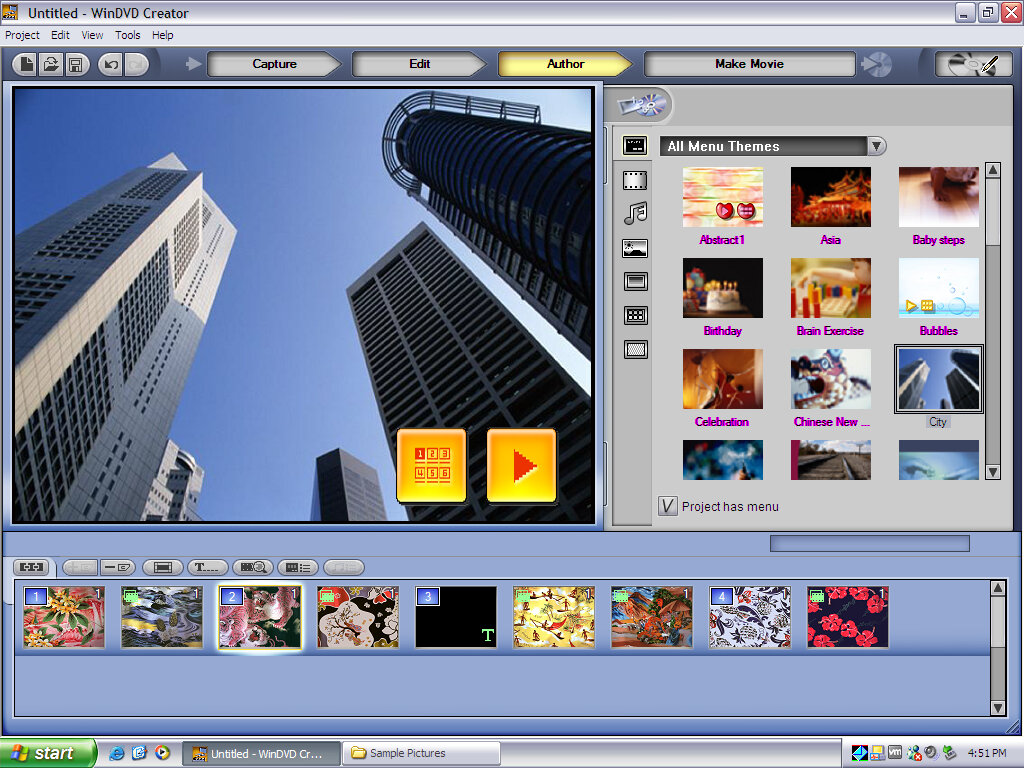Image resolution: width=1024 pixels, height=768 pixels.
Task: Choose the Birthday menu theme
Action: pos(722,288)
